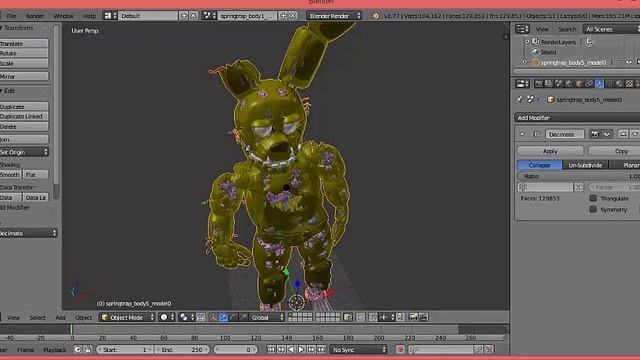
Task: Click the Copy modifier button
Action: click(x=614, y=151)
